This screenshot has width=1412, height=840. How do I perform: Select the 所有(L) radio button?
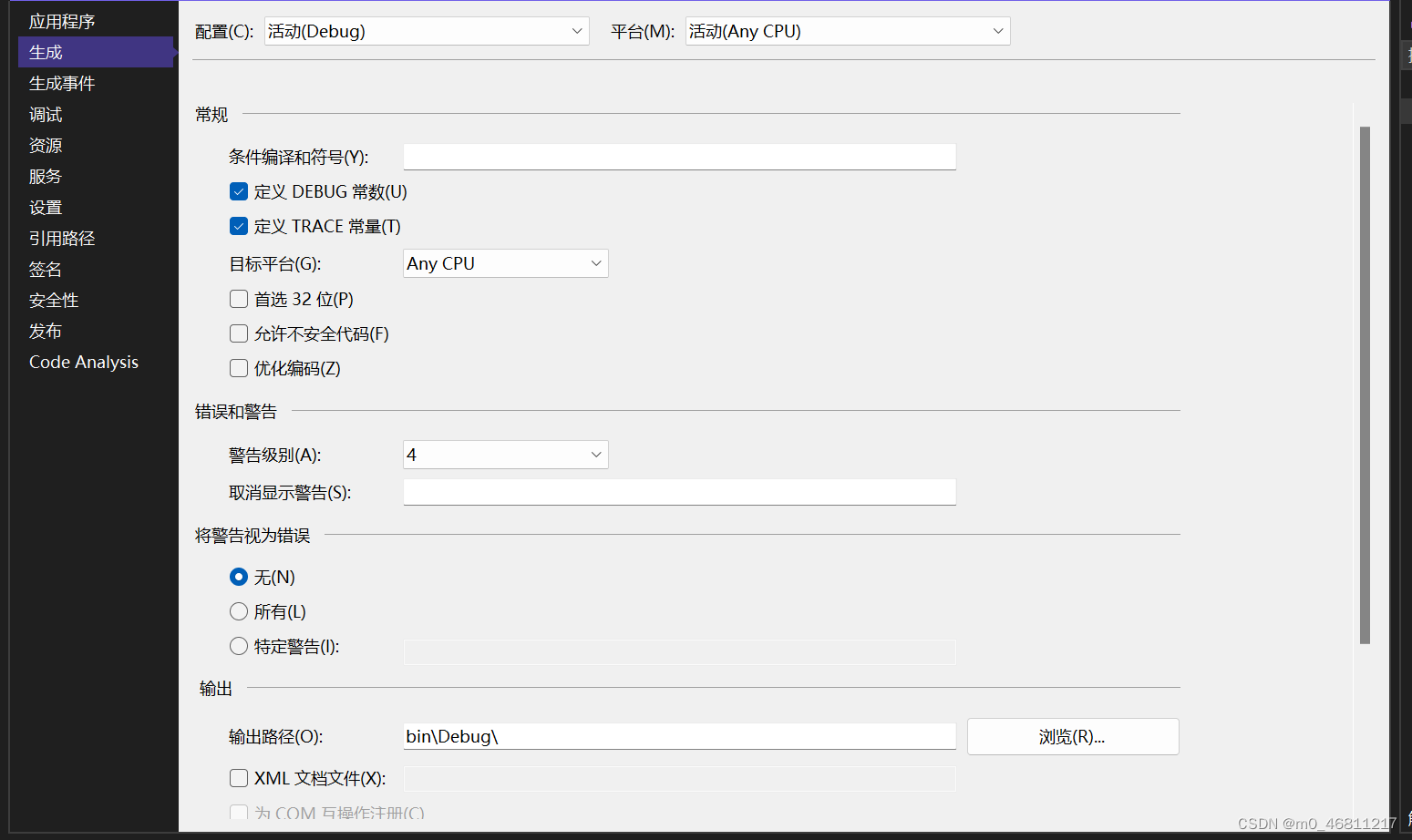[238, 611]
